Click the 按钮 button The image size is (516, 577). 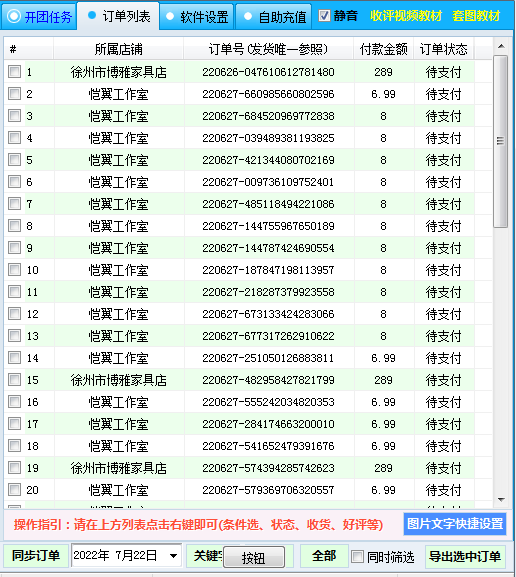[x=254, y=557]
